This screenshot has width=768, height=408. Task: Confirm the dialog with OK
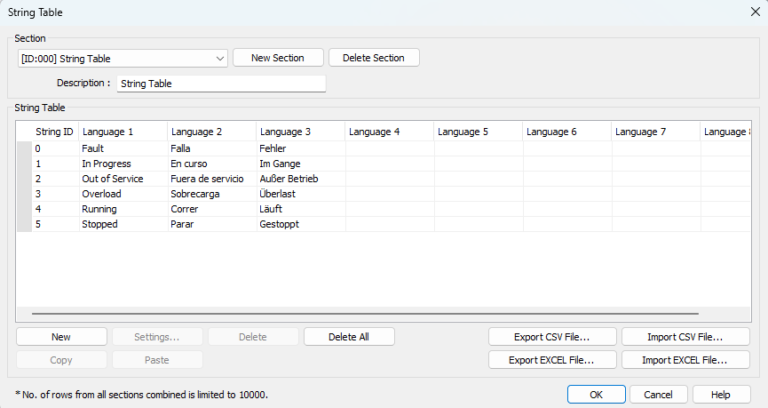pyautogui.click(x=595, y=394)
